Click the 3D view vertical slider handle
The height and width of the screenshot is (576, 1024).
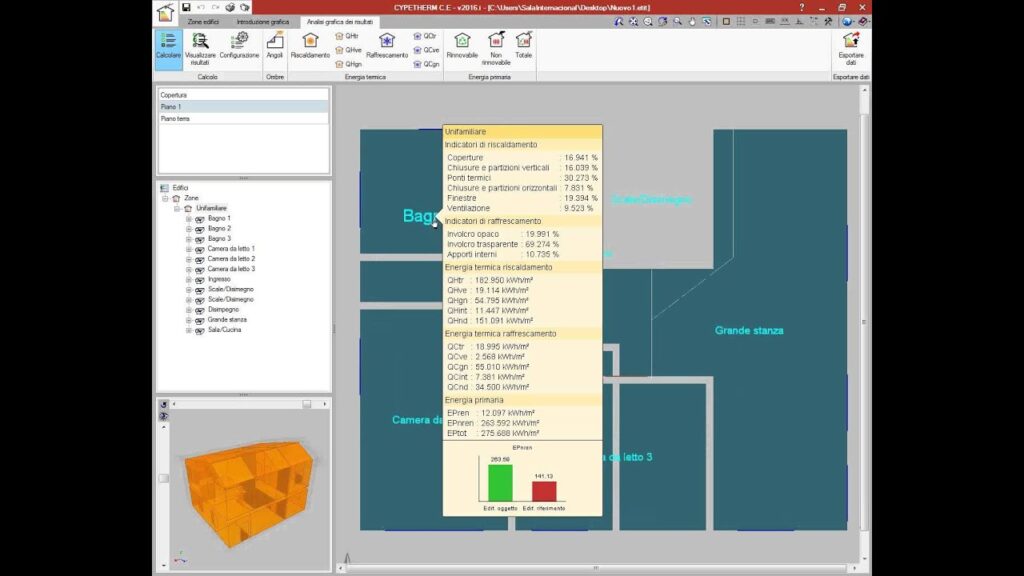[164, 479]
